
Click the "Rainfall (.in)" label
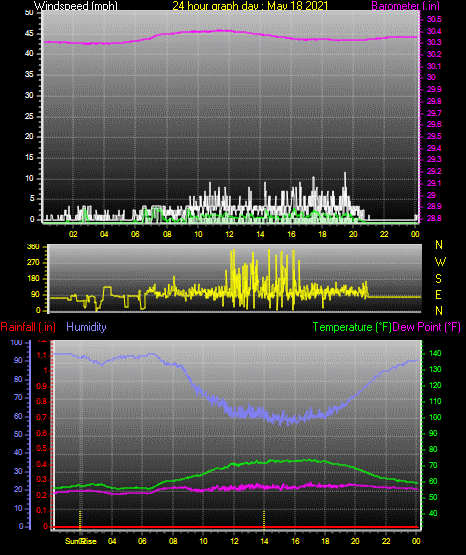tap(28, 327)
